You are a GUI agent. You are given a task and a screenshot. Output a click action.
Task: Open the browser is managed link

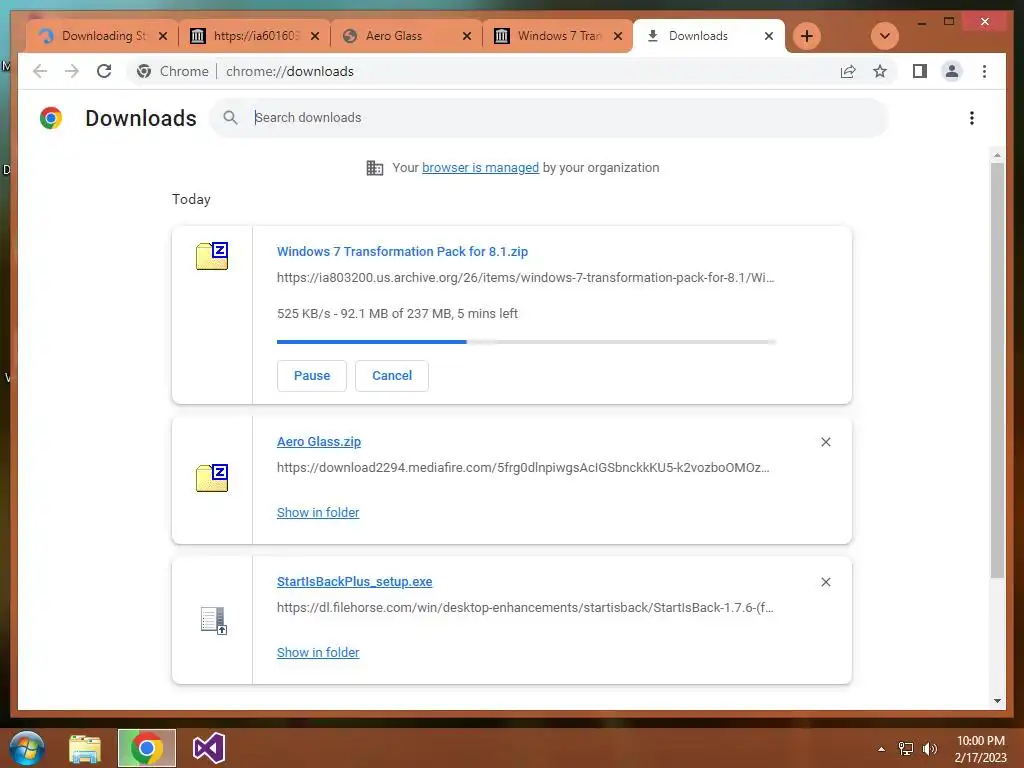coord(480,168)
